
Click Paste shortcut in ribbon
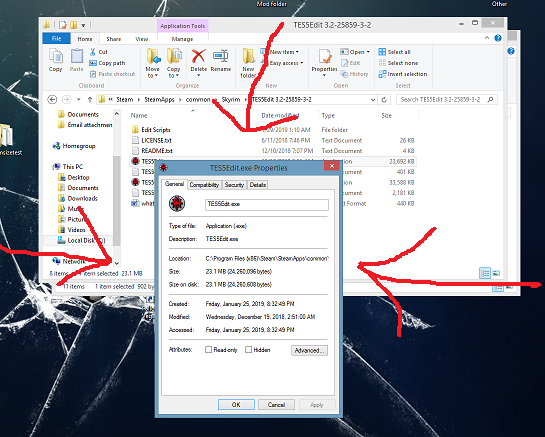(112, 74)
